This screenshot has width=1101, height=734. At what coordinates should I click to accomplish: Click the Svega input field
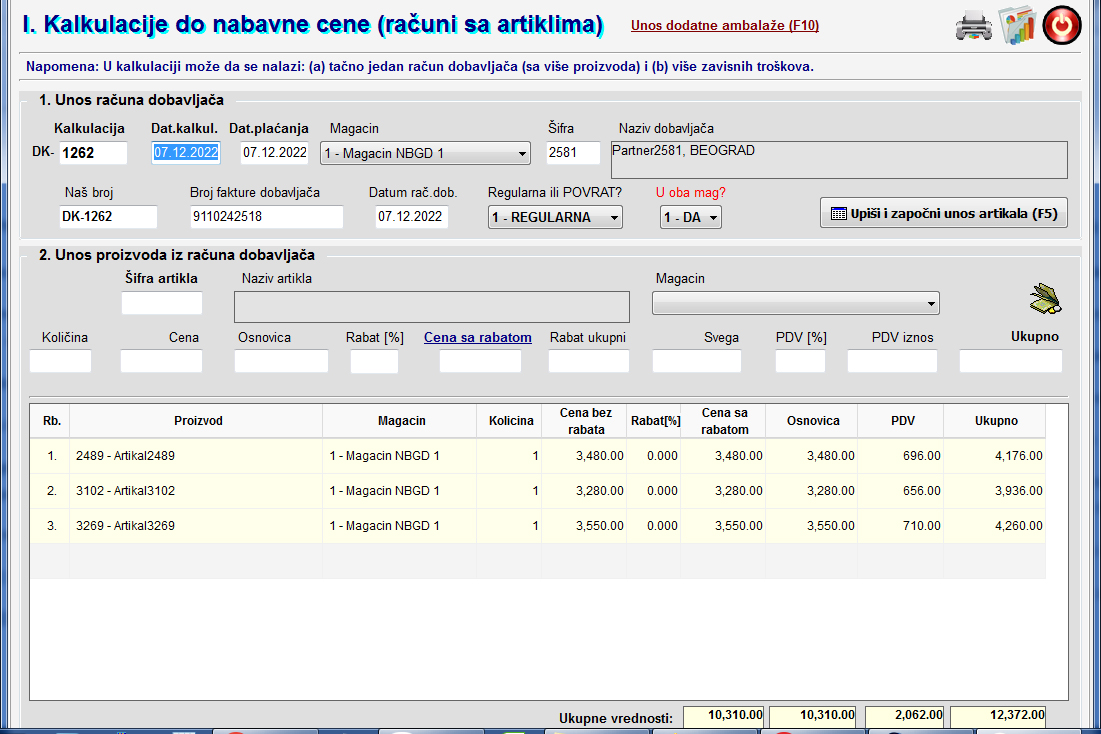[697, 361]
